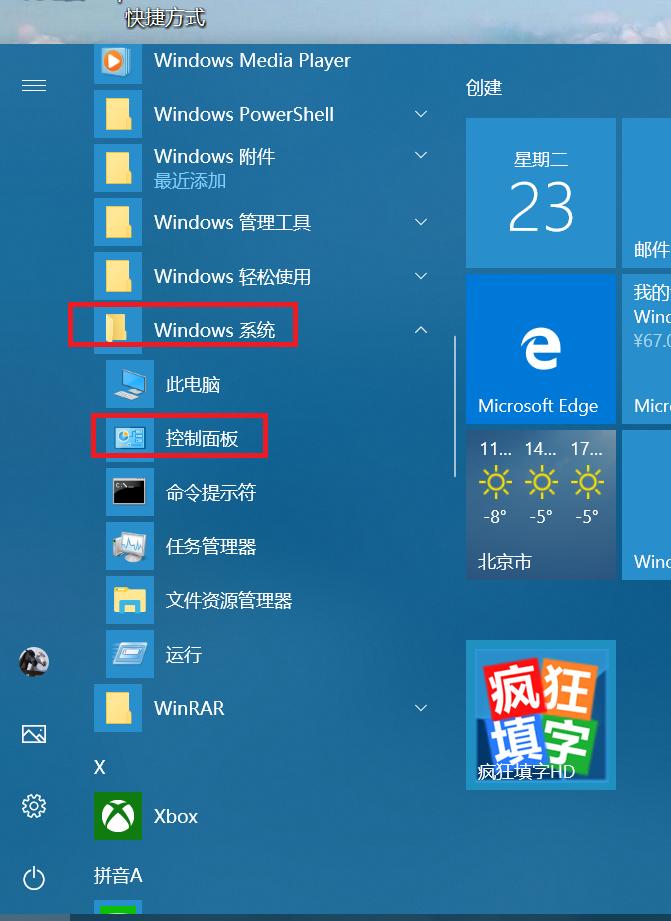Open 任务管理器 label
671x921 pixels.
211,547
